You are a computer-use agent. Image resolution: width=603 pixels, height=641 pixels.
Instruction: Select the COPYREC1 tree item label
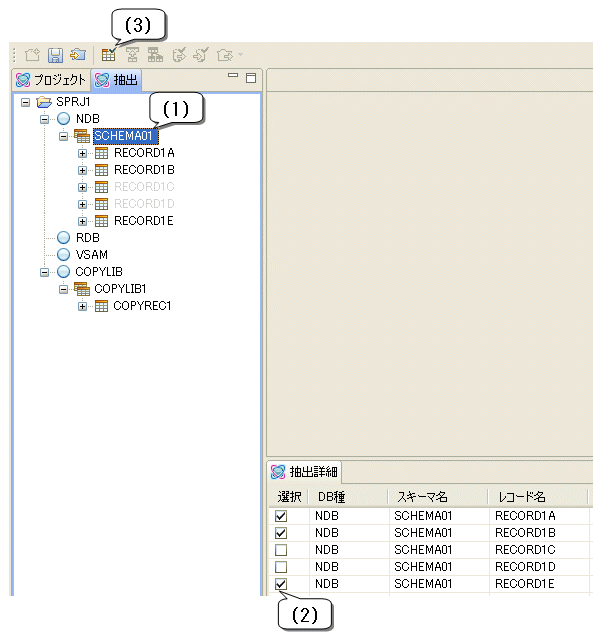click(x=142, y=306)
